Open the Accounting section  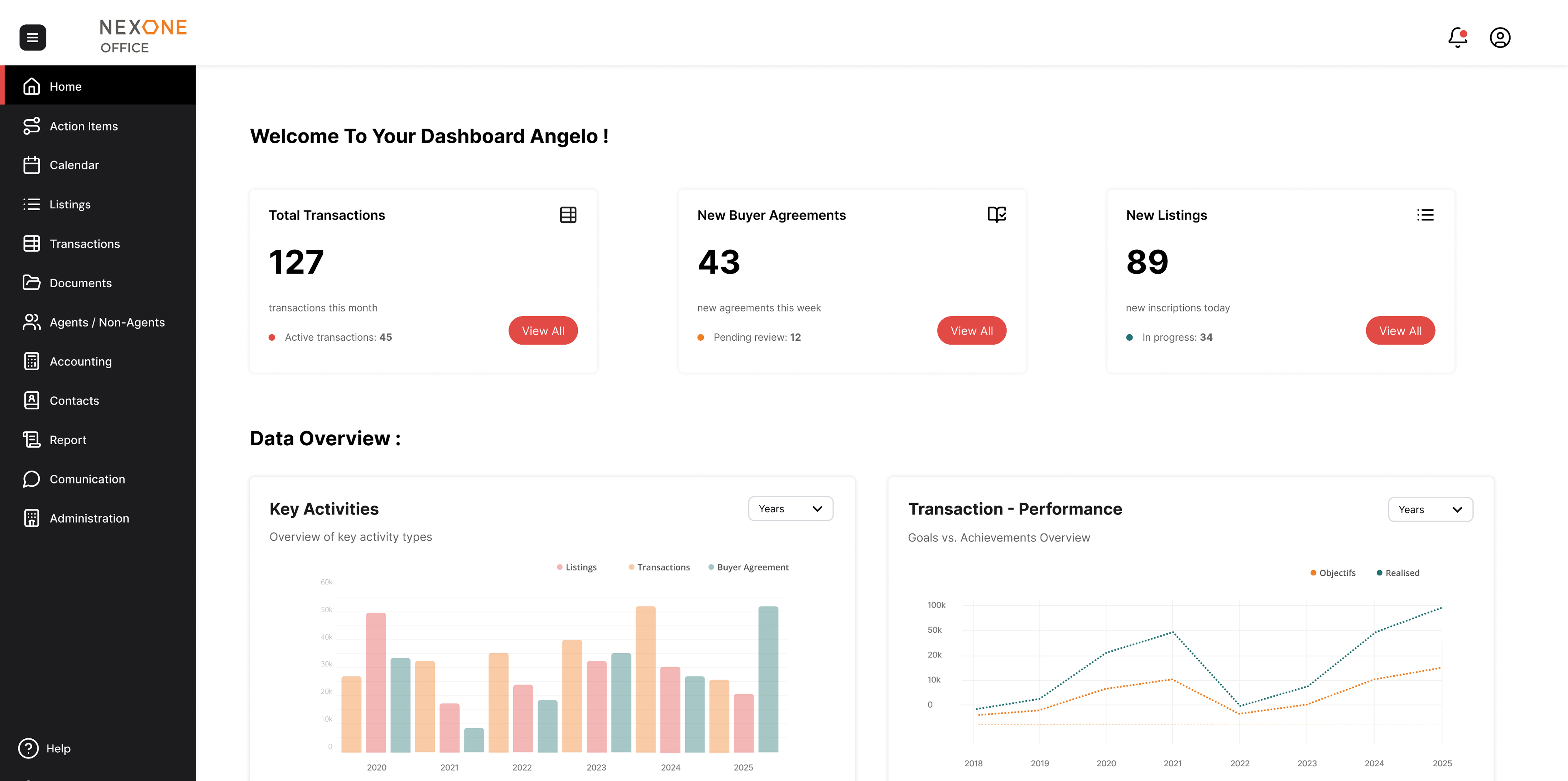80,361
